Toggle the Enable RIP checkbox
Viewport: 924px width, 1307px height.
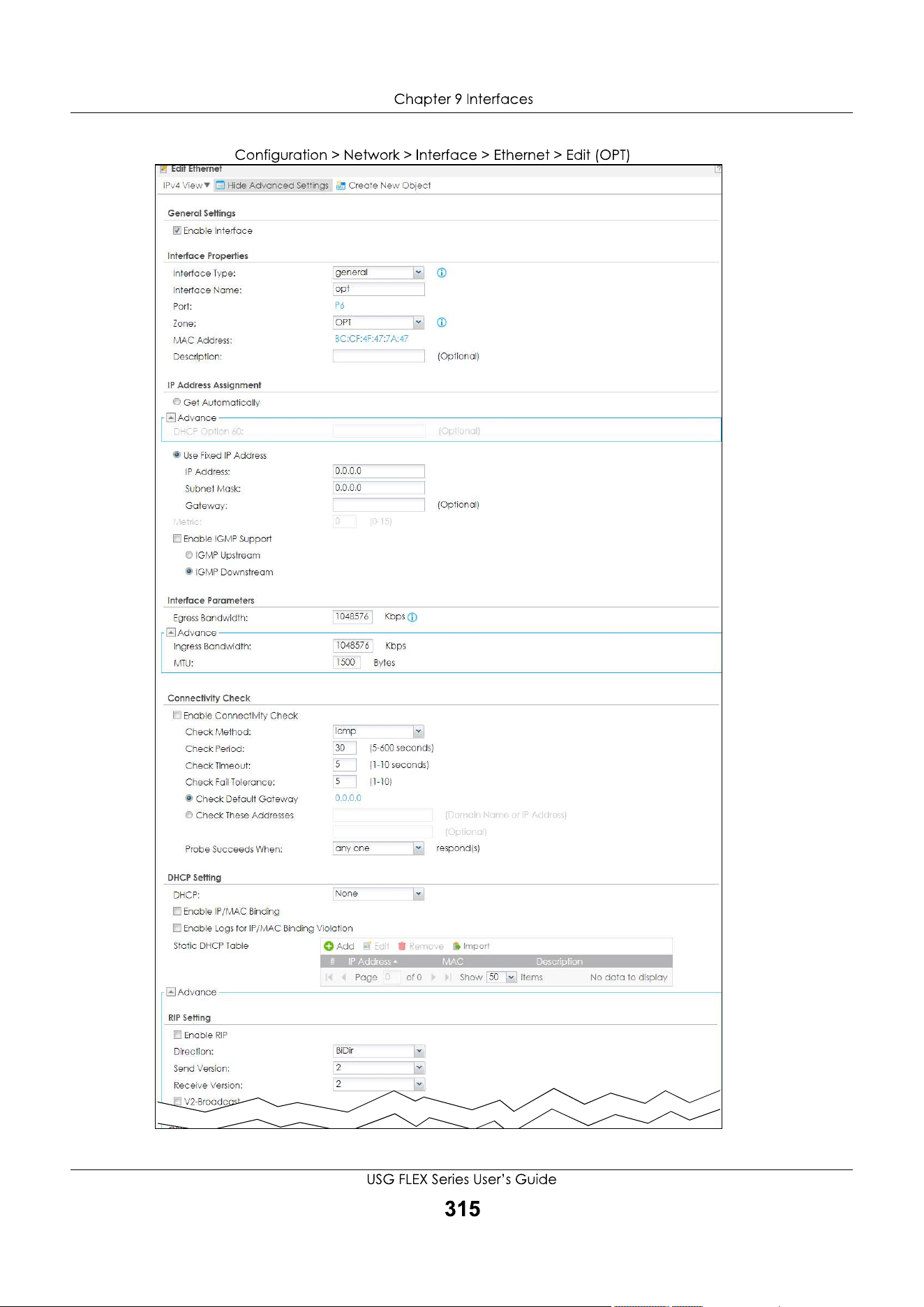pos(178,1035)
